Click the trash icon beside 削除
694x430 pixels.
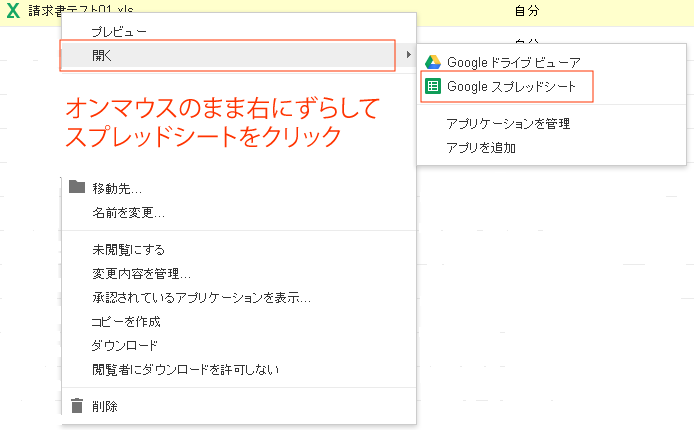(77, 405)
